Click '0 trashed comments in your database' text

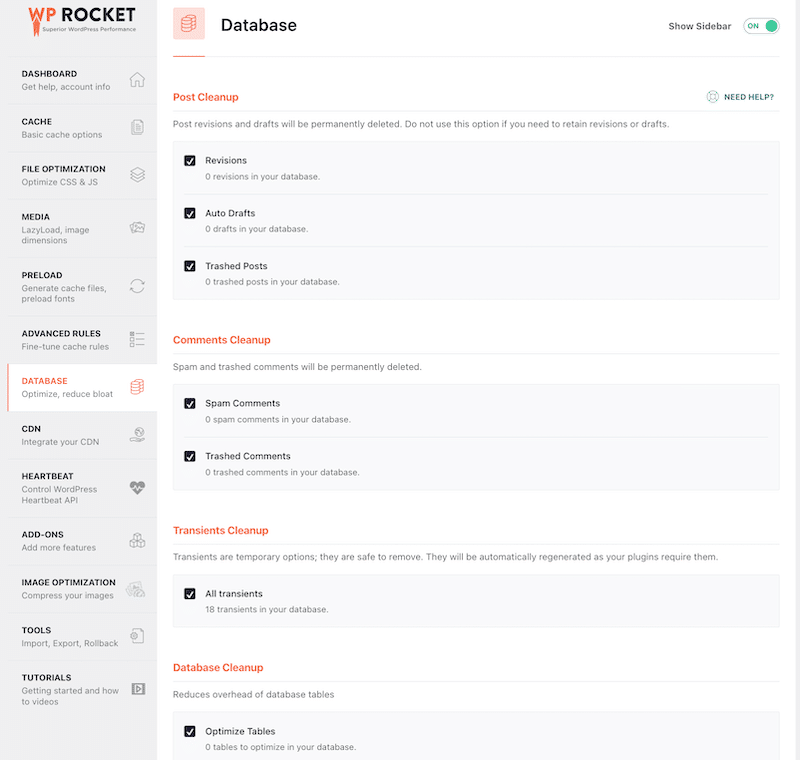[282, 473]
